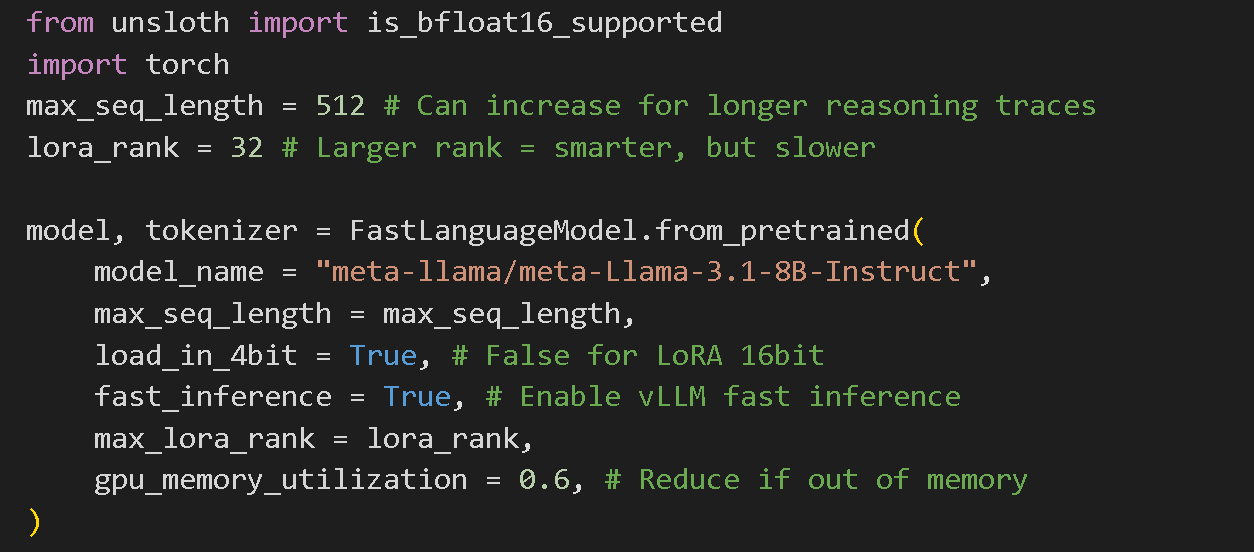Click the from_pretrained method call

[782, 231]
